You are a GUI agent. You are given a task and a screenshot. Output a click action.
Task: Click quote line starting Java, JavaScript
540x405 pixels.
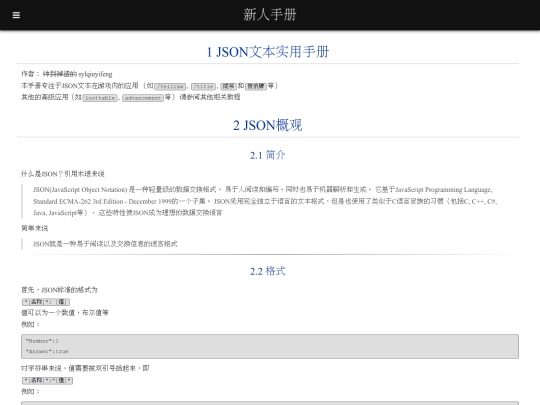[128, 213]
